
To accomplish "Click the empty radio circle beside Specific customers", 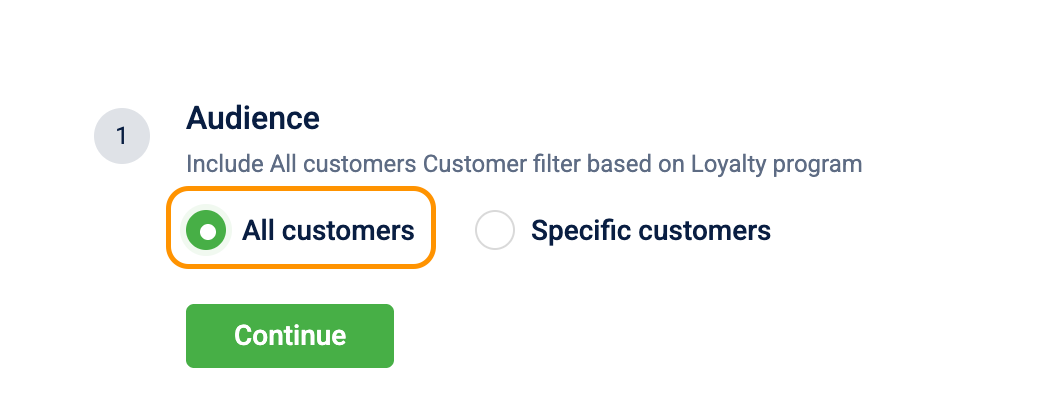I will [495, 231].
